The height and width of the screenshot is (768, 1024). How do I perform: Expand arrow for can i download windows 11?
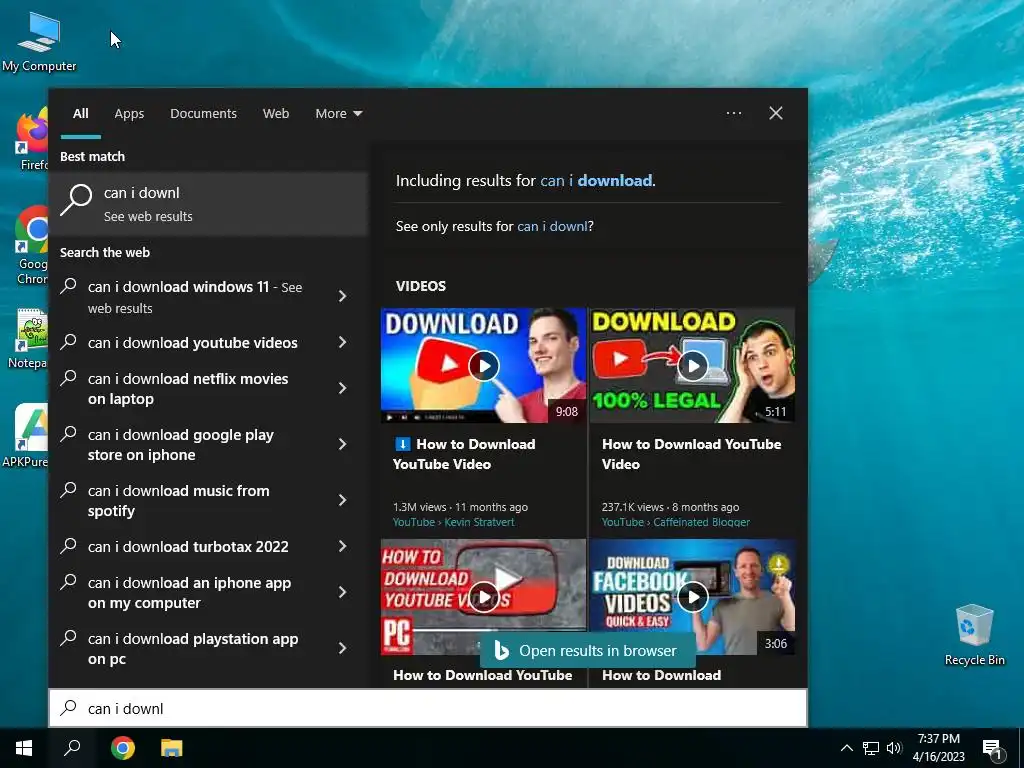pos(343,296)
